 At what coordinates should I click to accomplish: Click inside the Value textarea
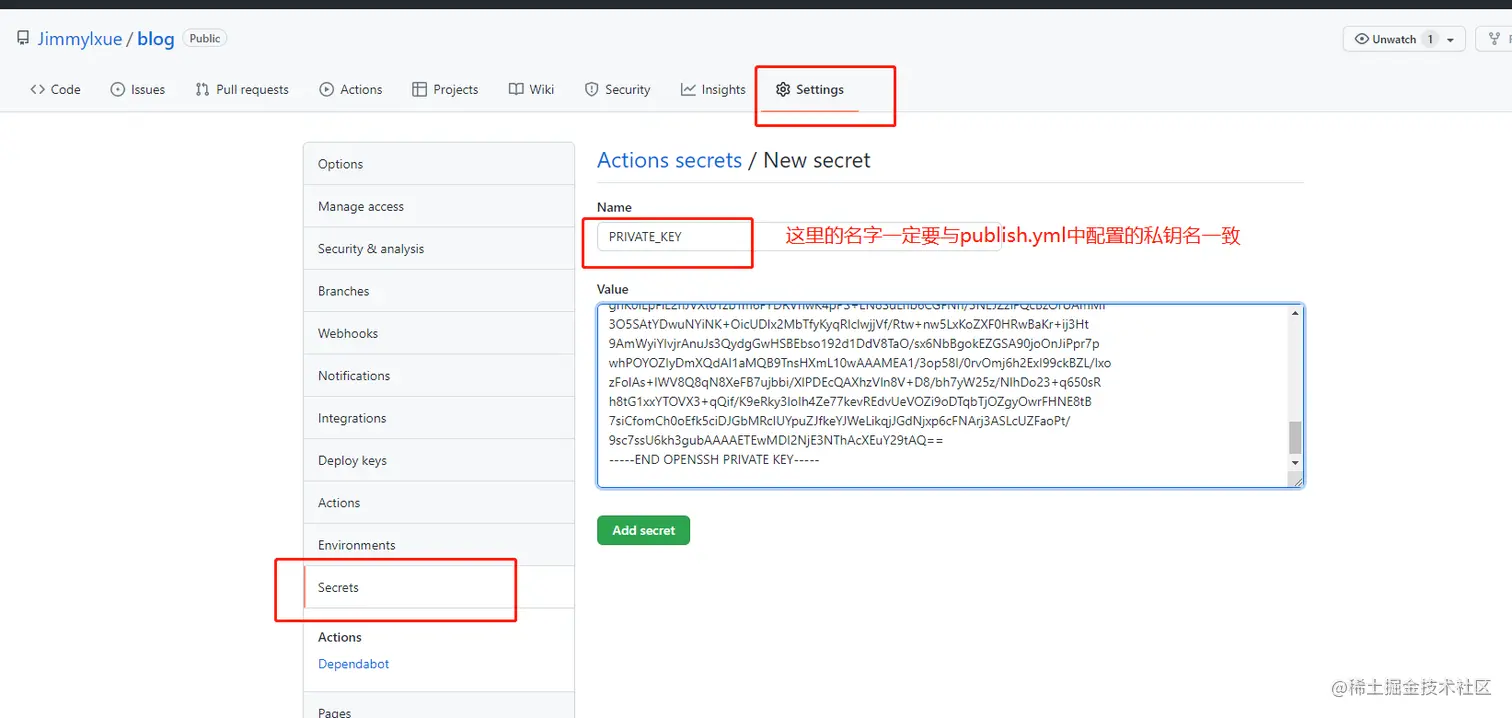pos(950,396)
